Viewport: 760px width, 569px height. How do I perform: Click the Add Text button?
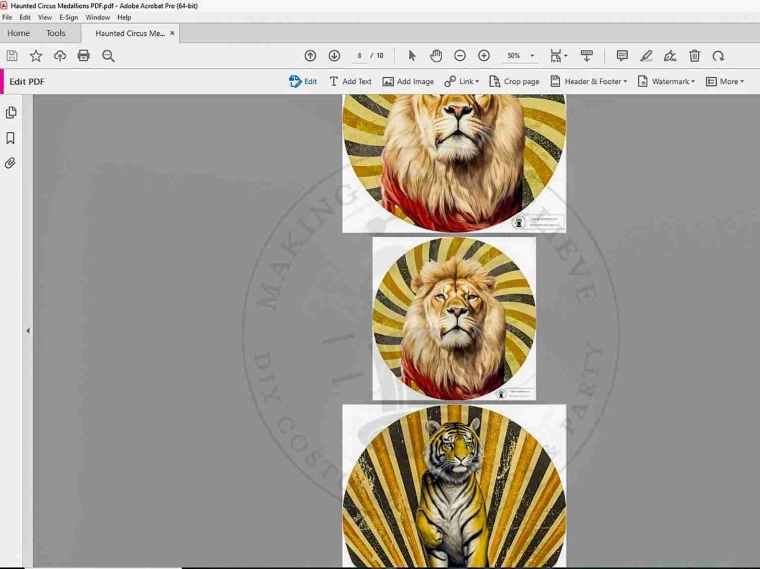[x=350, y=82]
